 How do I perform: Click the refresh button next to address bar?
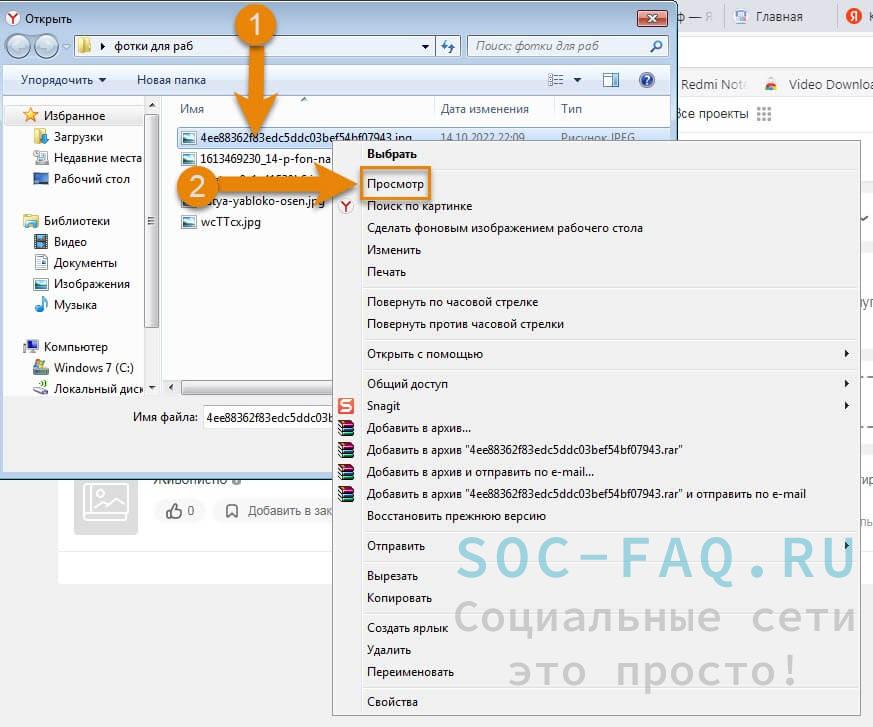tap(448, 47)
